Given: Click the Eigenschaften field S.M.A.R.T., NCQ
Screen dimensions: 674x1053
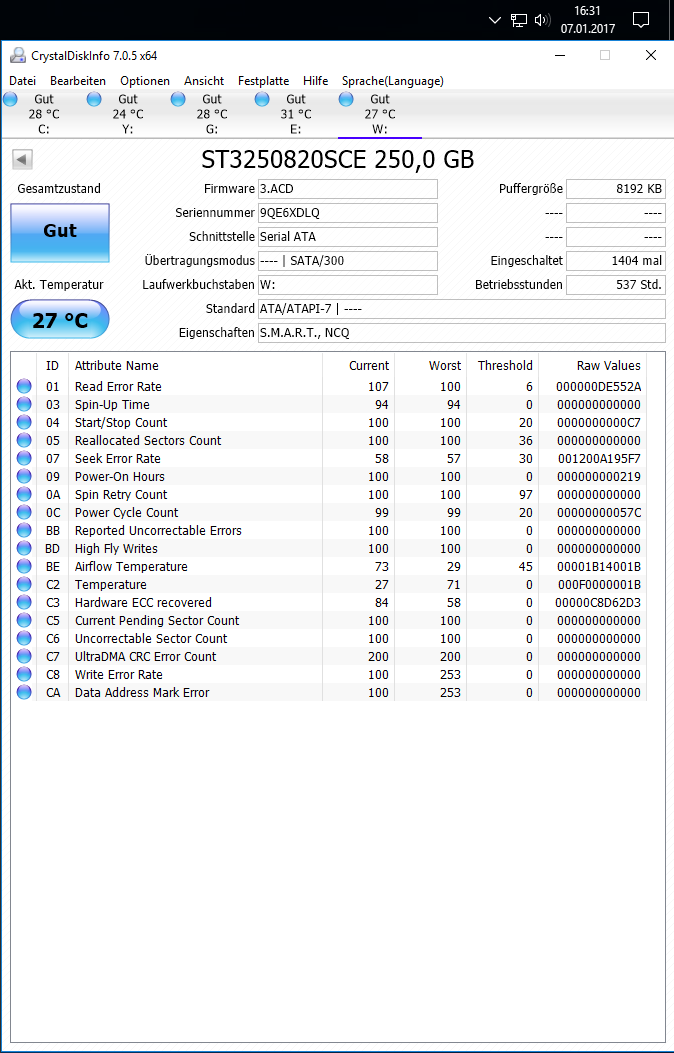Looking at the screenshot, I should click(462, 332).
